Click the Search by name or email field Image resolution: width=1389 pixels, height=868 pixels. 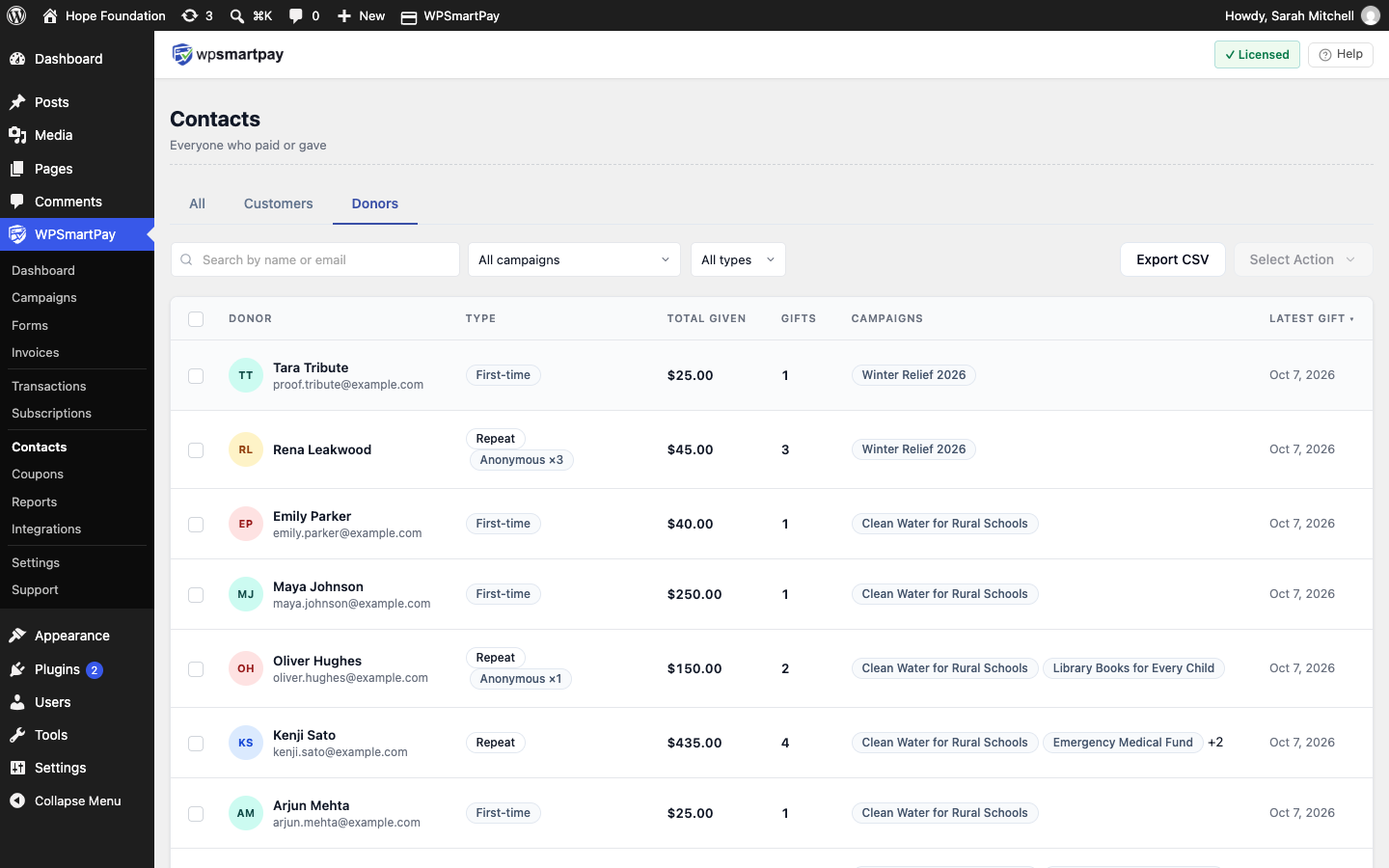[x=315, y=259]
